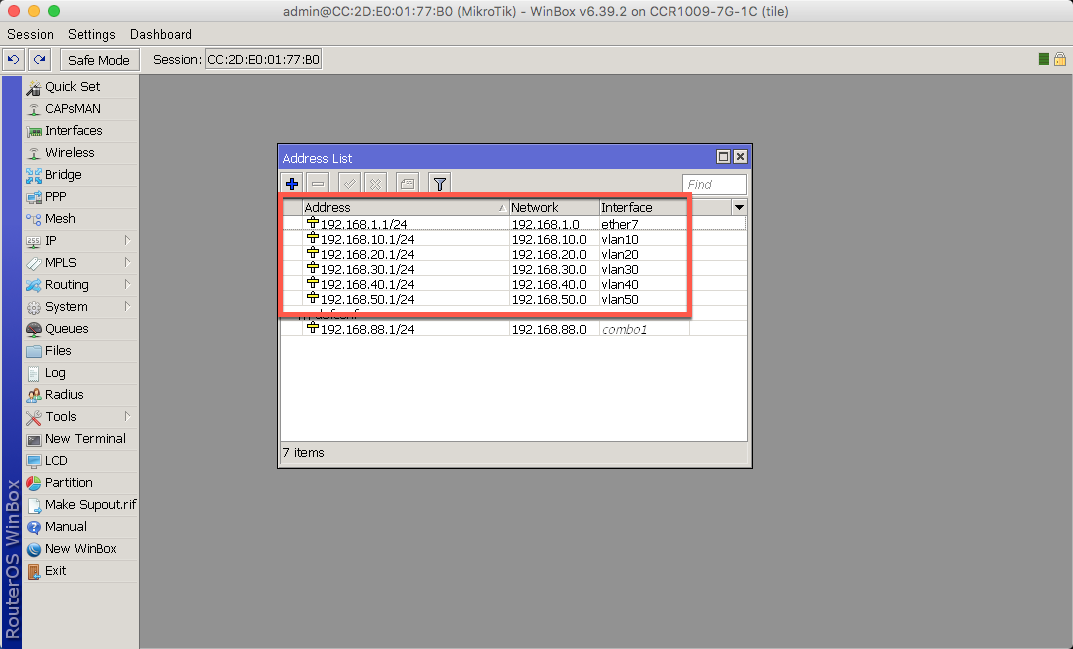Click the Session address field

pos(263,60)
